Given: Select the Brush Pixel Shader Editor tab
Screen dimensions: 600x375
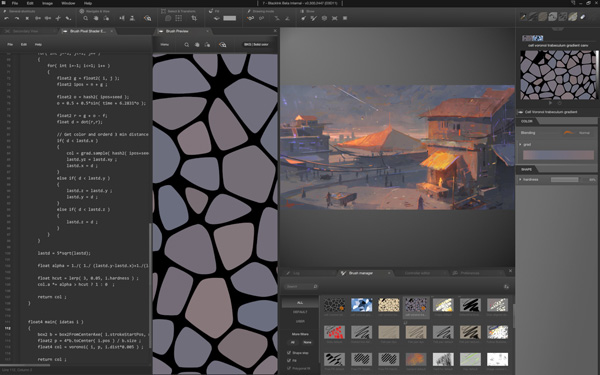Looking at the screenshot, I should point(88,31).
